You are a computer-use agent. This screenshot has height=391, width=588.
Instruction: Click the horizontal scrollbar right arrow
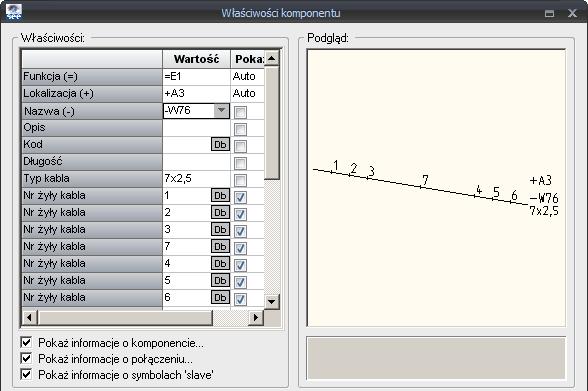click(256, 318)
